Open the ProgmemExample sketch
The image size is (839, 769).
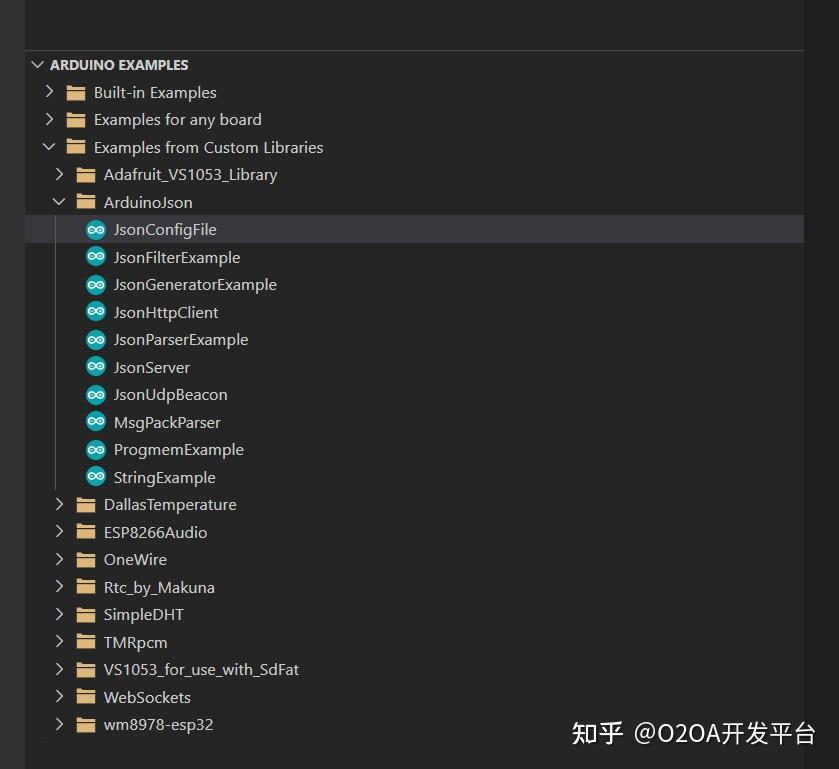(179, 450)
